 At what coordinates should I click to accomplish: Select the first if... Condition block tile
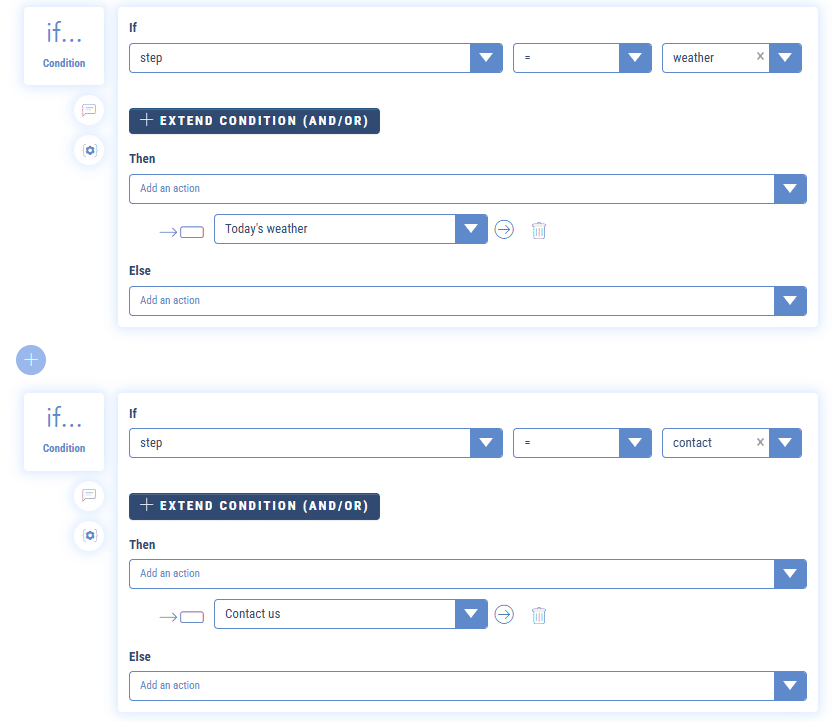64,46
